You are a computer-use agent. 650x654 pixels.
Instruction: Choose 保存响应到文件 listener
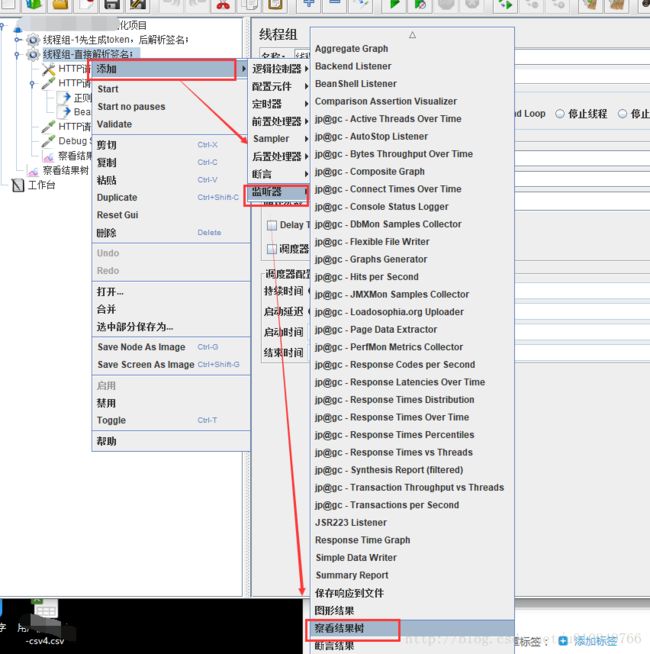(x=413, y=593)
